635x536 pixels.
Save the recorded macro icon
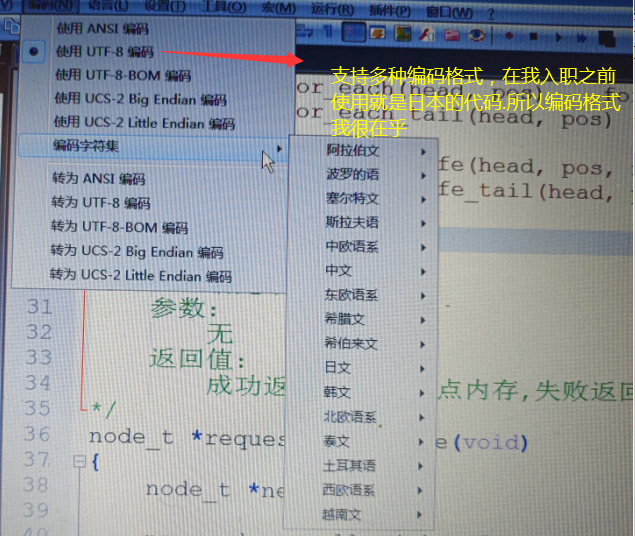[607, 39]
